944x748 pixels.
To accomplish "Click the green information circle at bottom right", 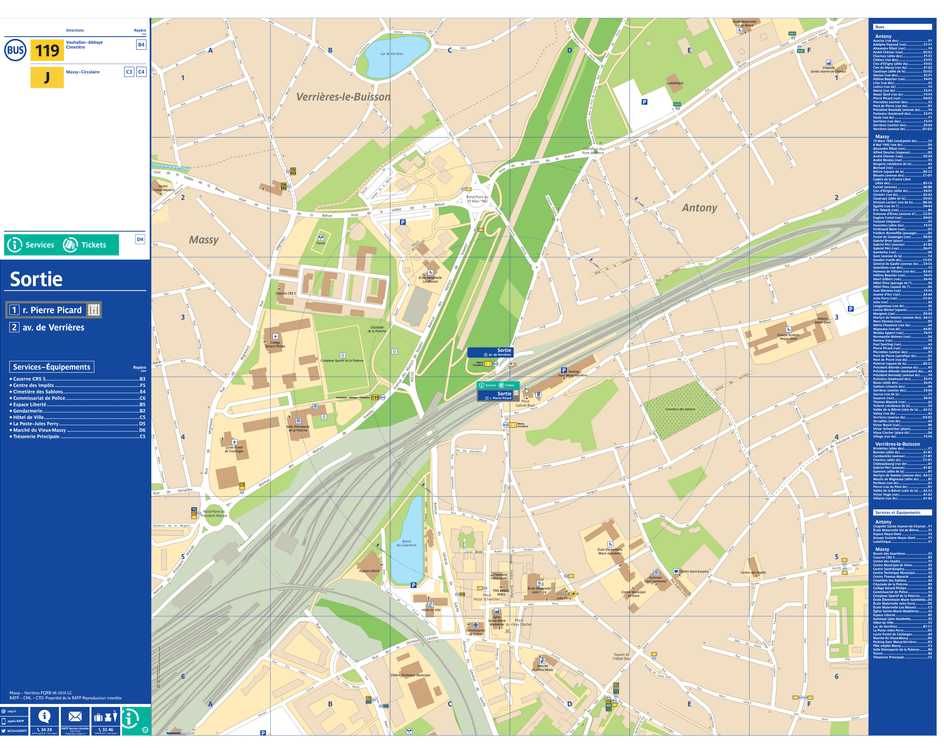I will point(130,719).
